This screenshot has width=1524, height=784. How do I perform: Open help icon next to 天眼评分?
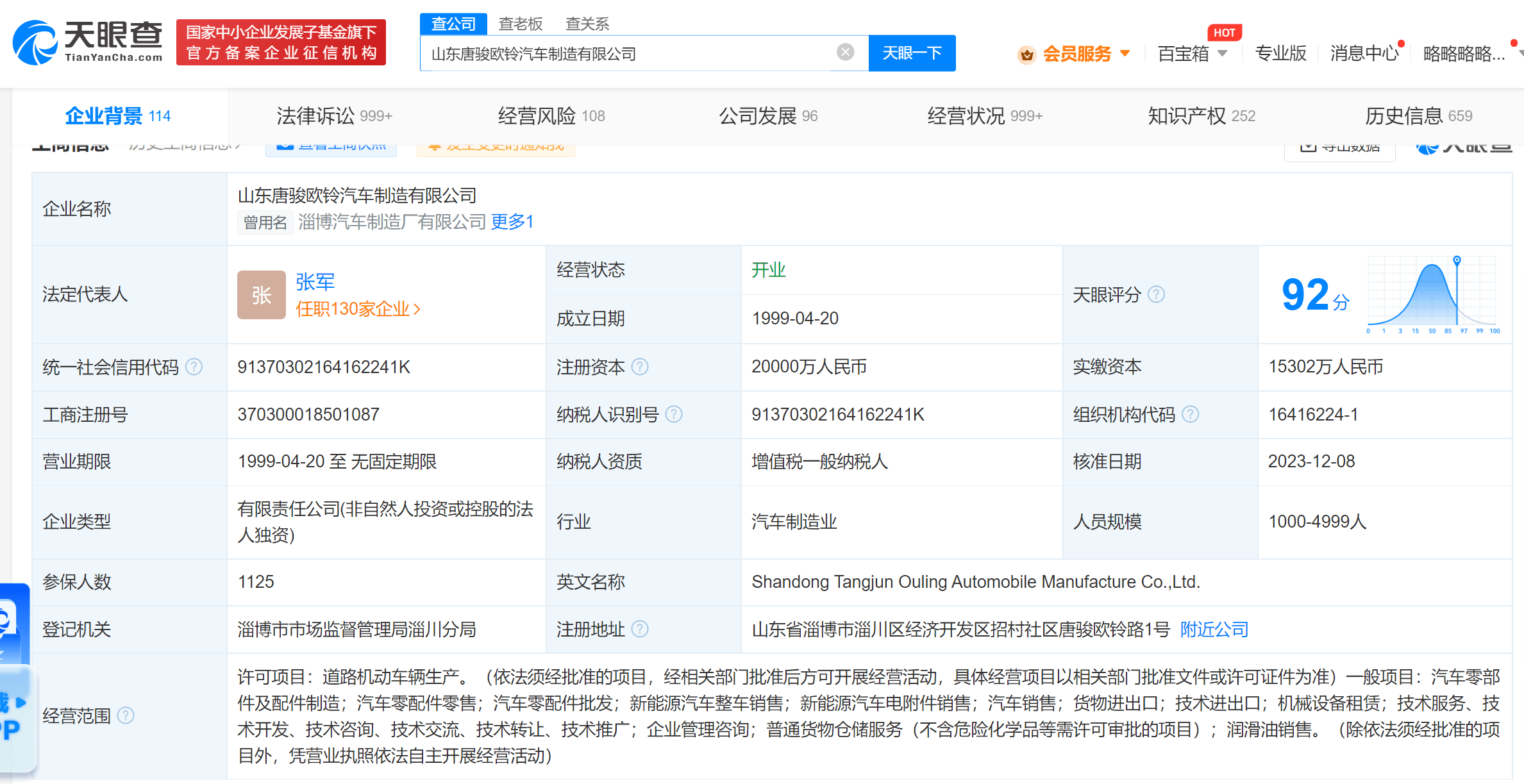(1156, 294)
